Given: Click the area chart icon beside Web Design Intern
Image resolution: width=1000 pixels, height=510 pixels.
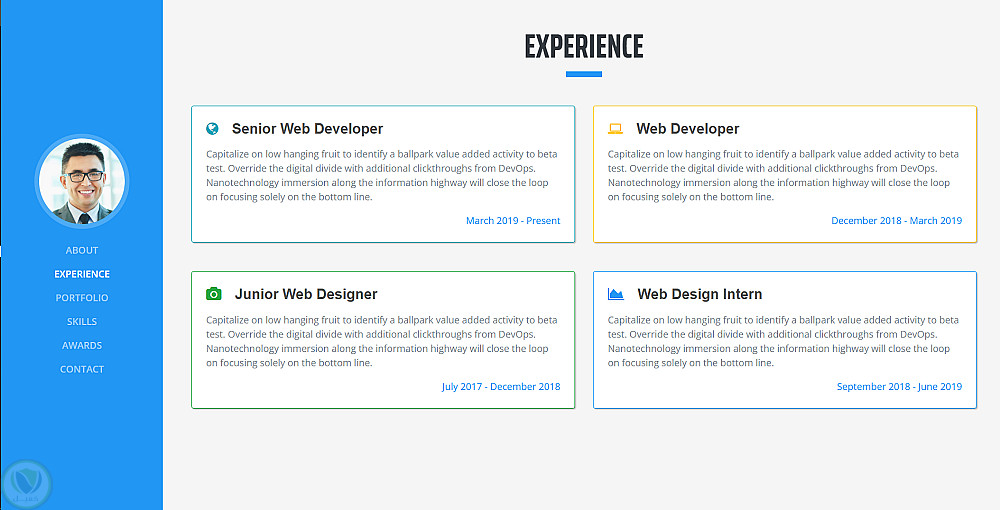Looking at the screenshot, I should [616, 294].
